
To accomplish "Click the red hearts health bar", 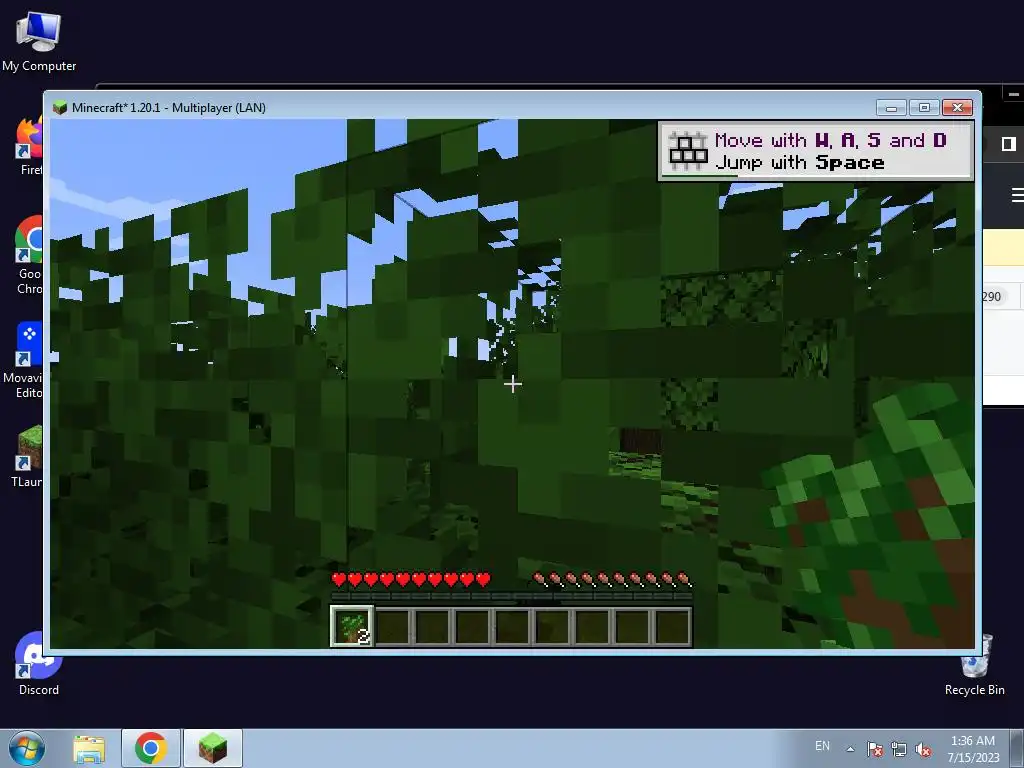I will tap(411, 579).
